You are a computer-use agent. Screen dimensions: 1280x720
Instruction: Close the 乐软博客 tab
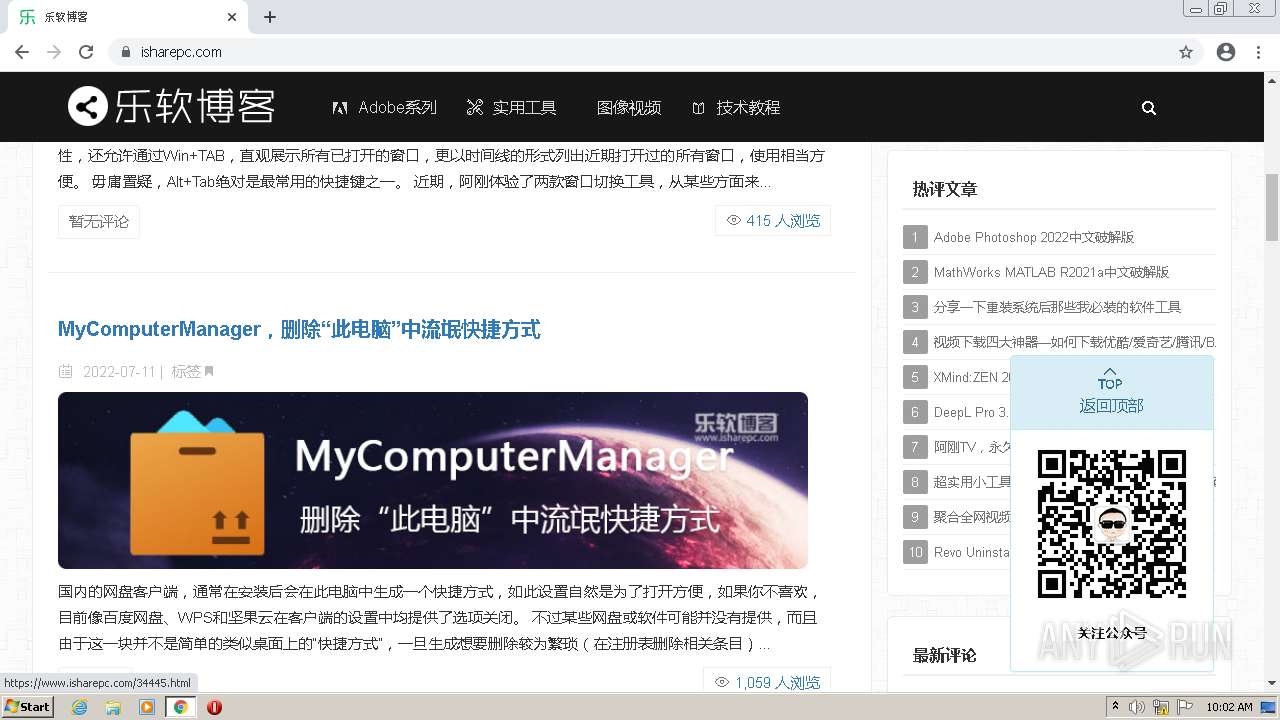(x=232, y=17)
